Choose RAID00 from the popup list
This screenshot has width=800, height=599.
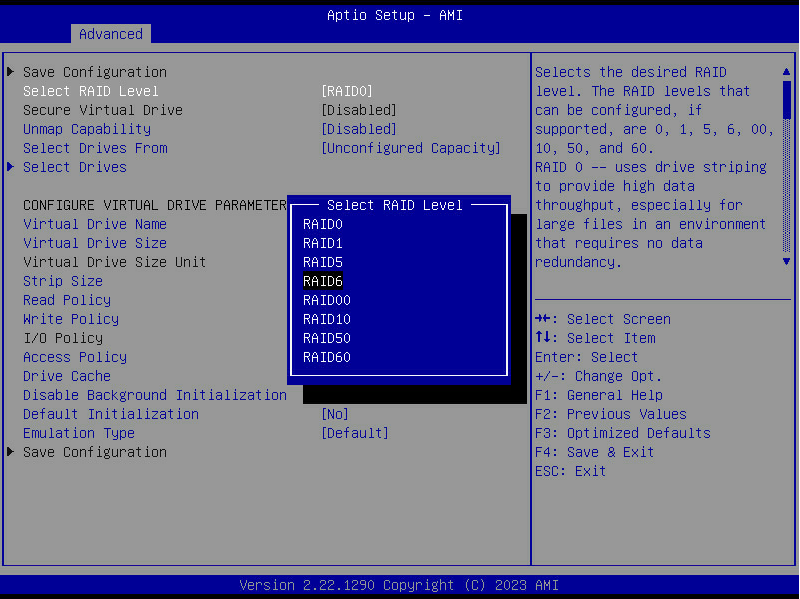[x=327, y=300]
